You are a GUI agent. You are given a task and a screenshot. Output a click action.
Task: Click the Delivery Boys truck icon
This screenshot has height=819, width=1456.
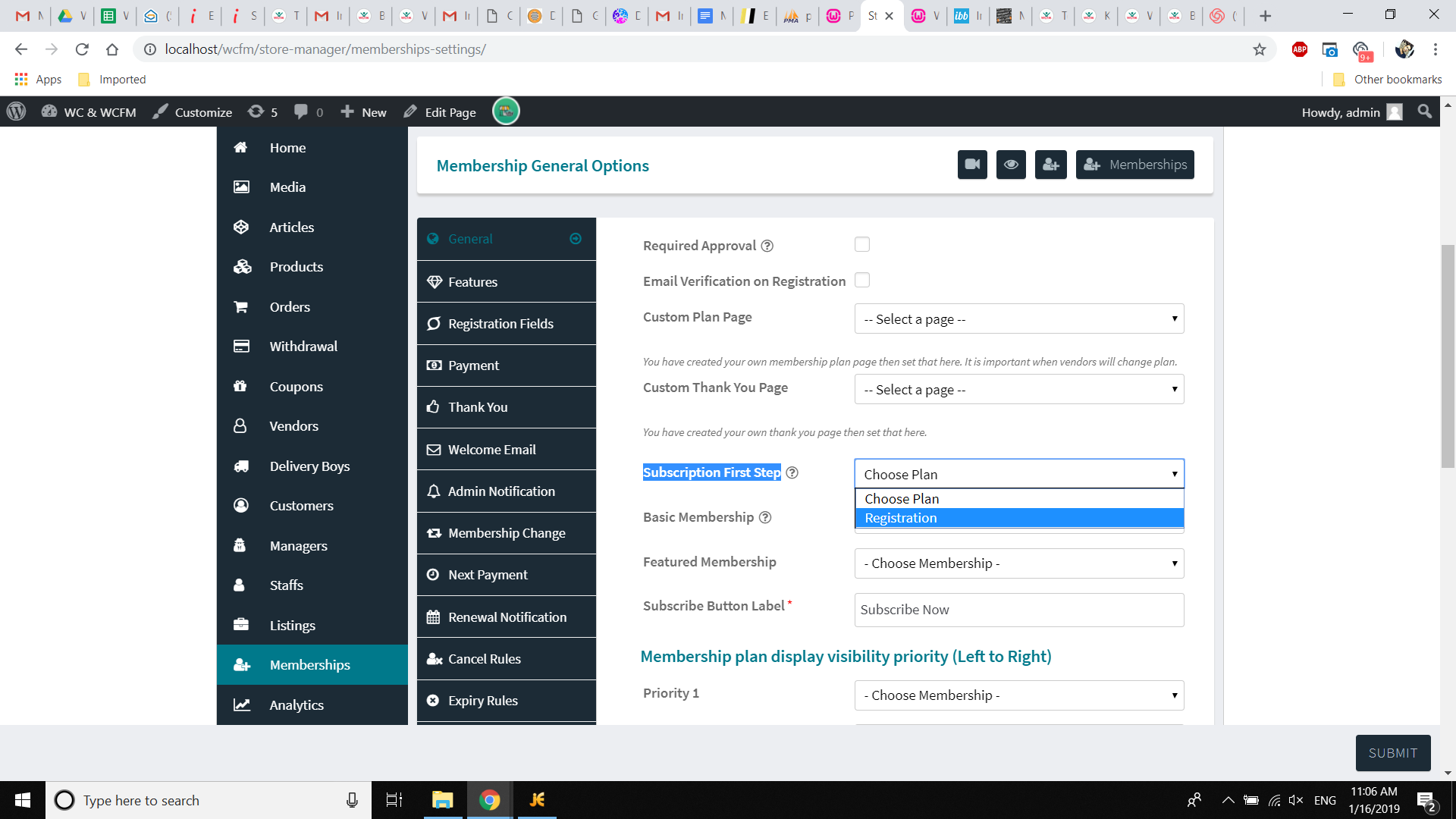[241, 466]
